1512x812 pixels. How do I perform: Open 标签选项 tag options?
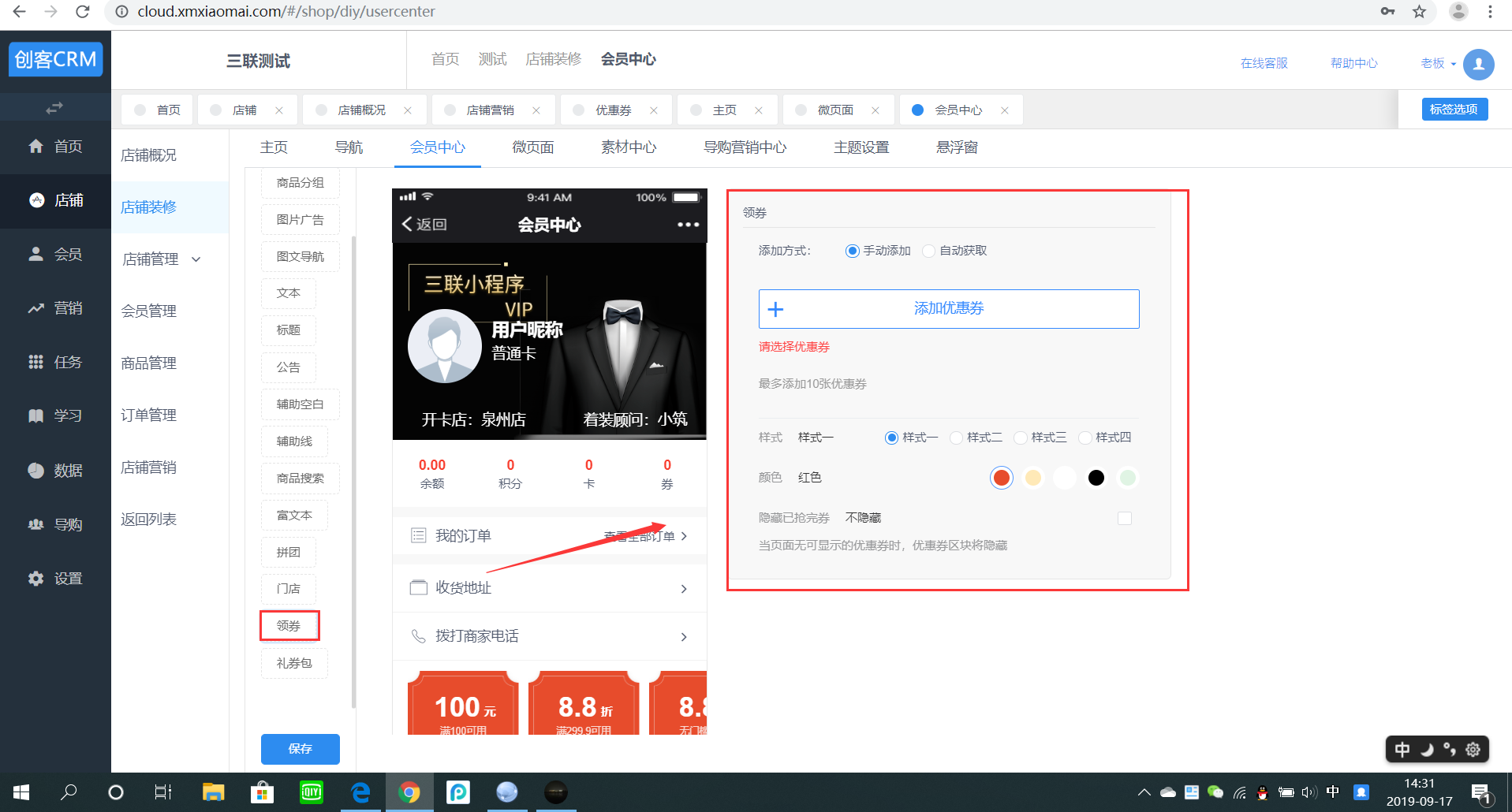pos(1454,110)
